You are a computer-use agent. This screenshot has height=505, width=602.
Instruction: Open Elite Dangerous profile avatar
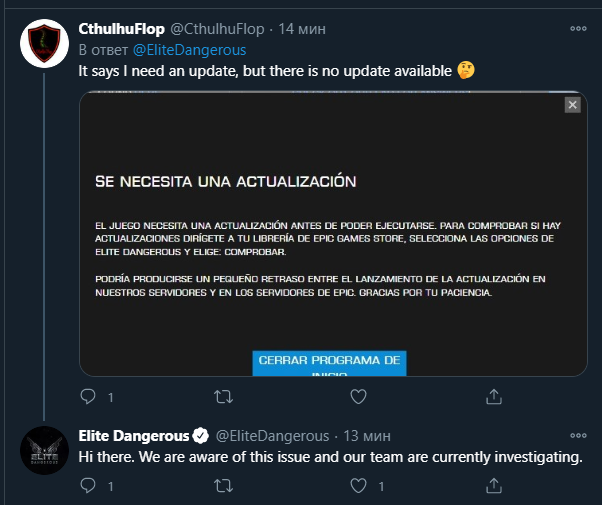click(x=45, y=450)
